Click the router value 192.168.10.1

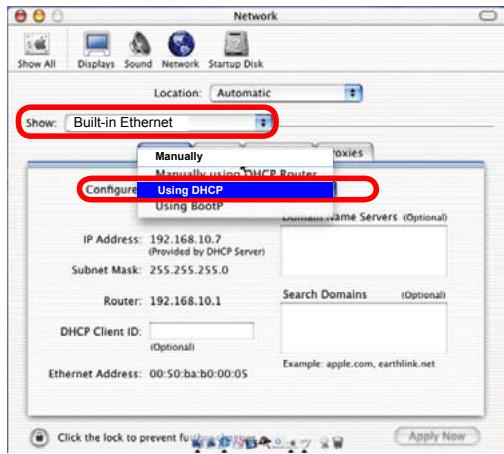186,301
